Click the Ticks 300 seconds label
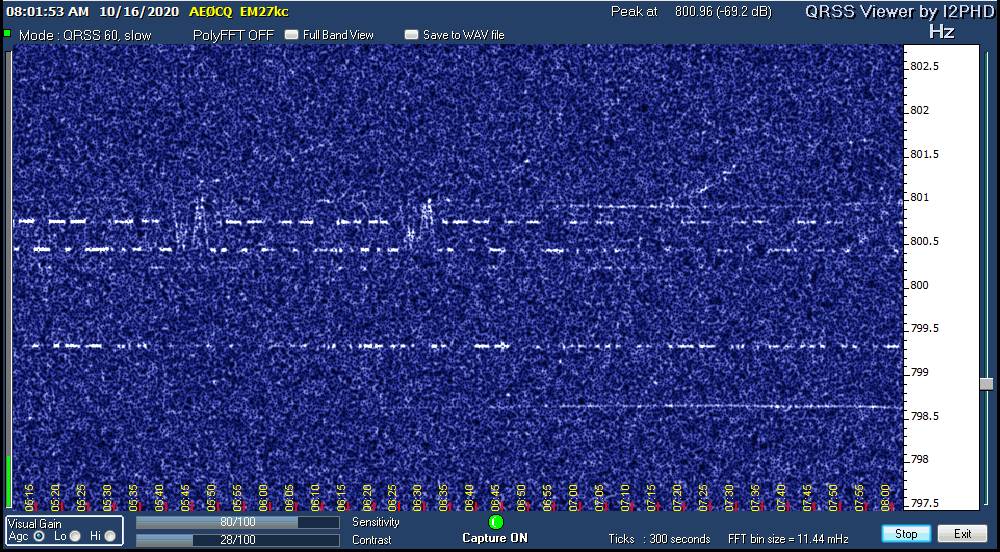Screen dimensions: 1000x552 point(659,539)
